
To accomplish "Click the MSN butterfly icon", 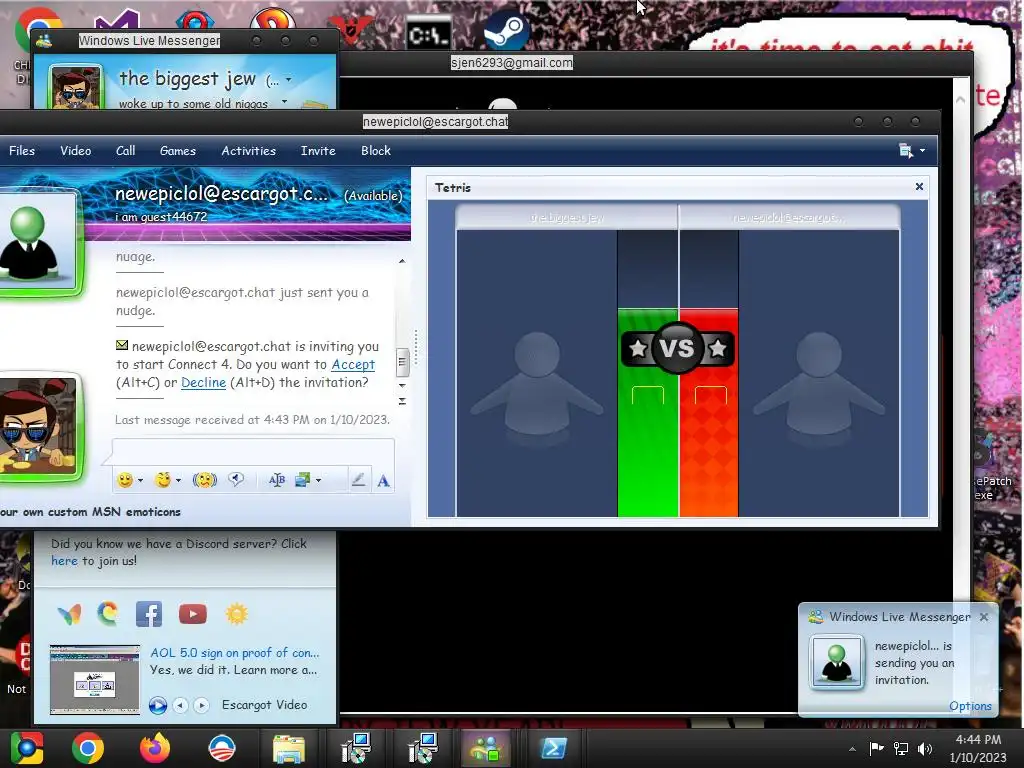I will (x=69, y=614).
